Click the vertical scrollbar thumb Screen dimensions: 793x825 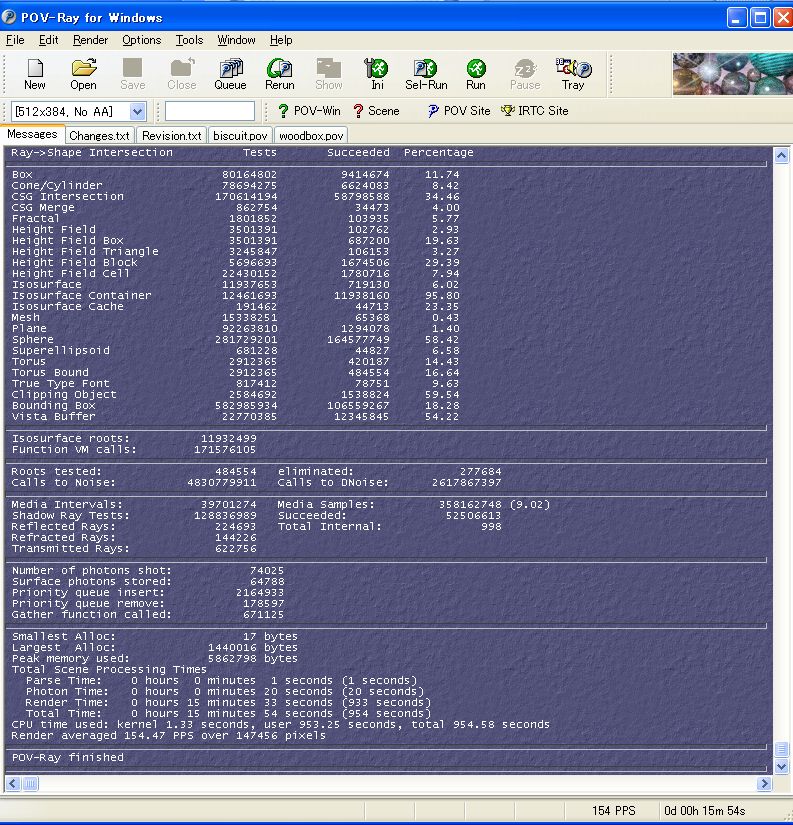(781, 749)
